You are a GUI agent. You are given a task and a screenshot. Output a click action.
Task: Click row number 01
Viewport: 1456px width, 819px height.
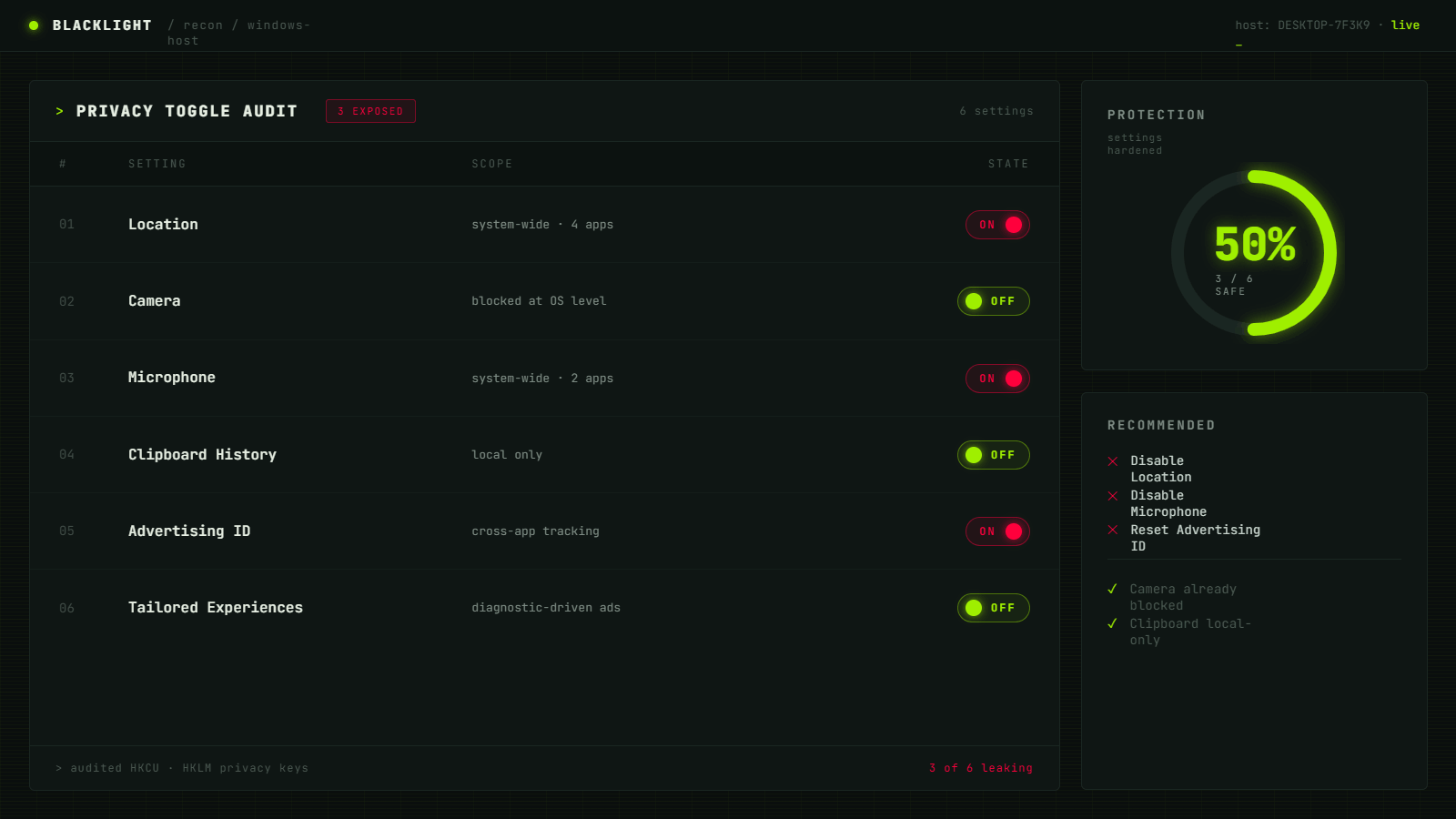(x=66, y=224)
